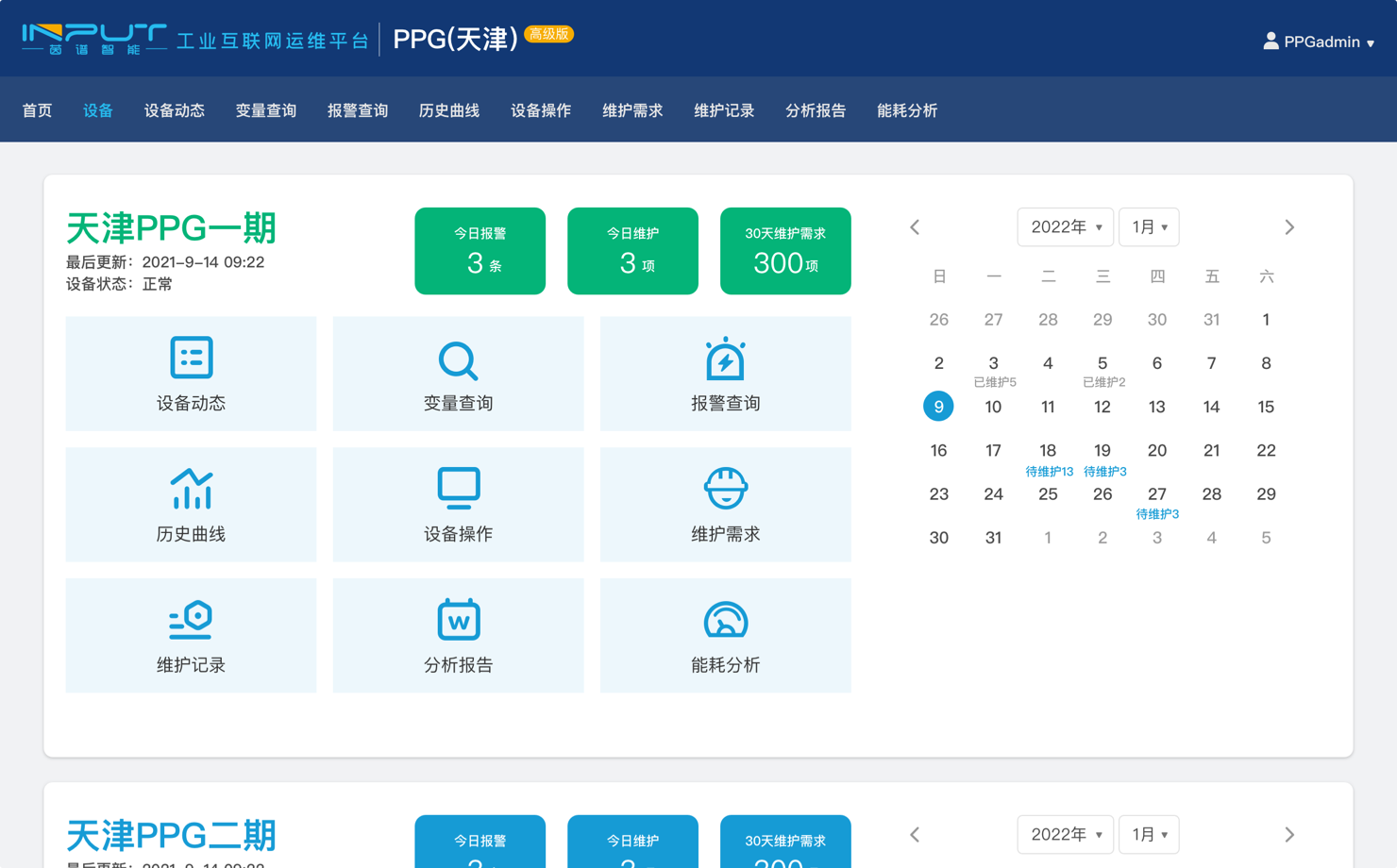Select date 15 in 一期 calendar

(x=1266, y=407)
